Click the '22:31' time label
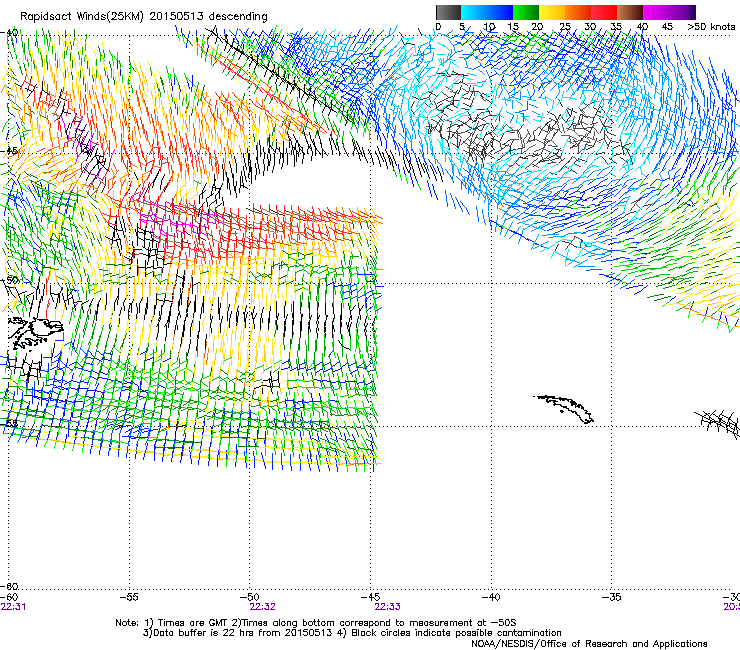Screen dimensions: 740x650 14,607
